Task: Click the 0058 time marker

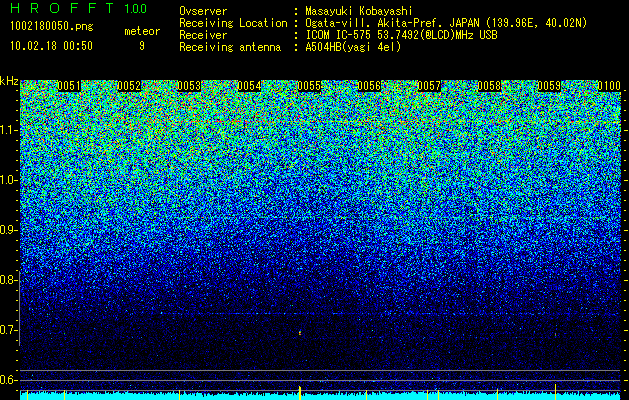Action: point(489,86)
